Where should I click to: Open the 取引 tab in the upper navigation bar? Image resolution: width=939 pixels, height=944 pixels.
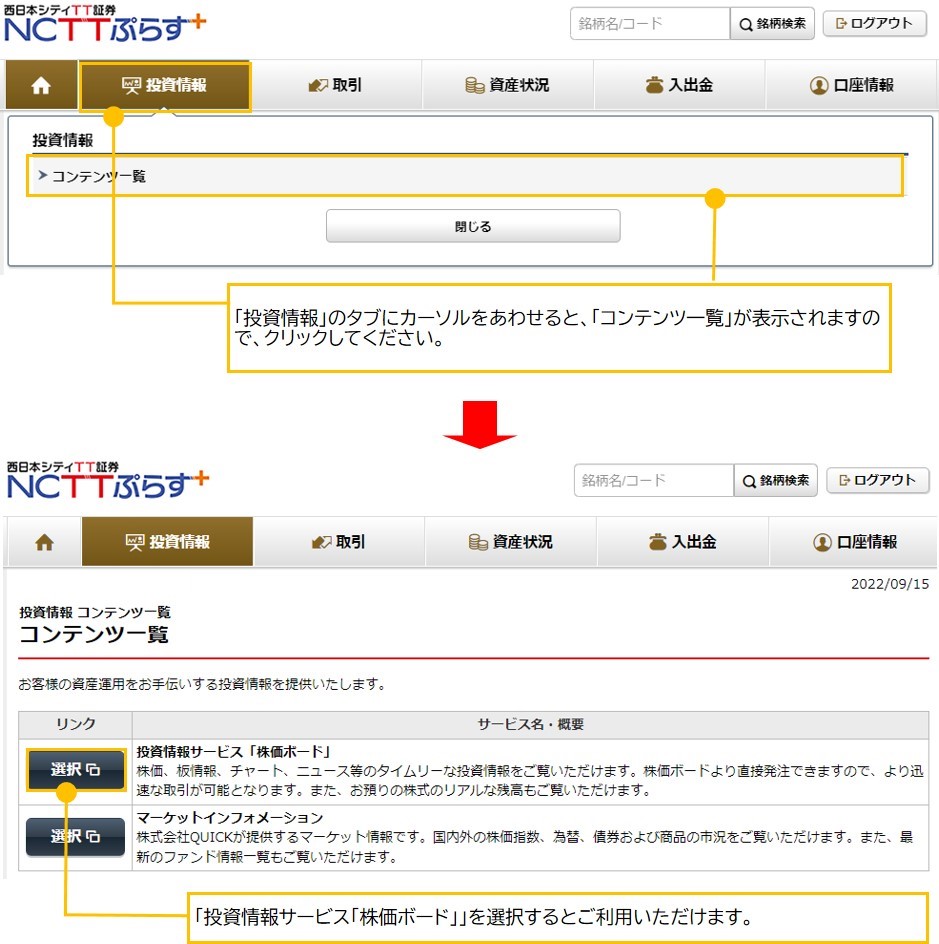336,86
